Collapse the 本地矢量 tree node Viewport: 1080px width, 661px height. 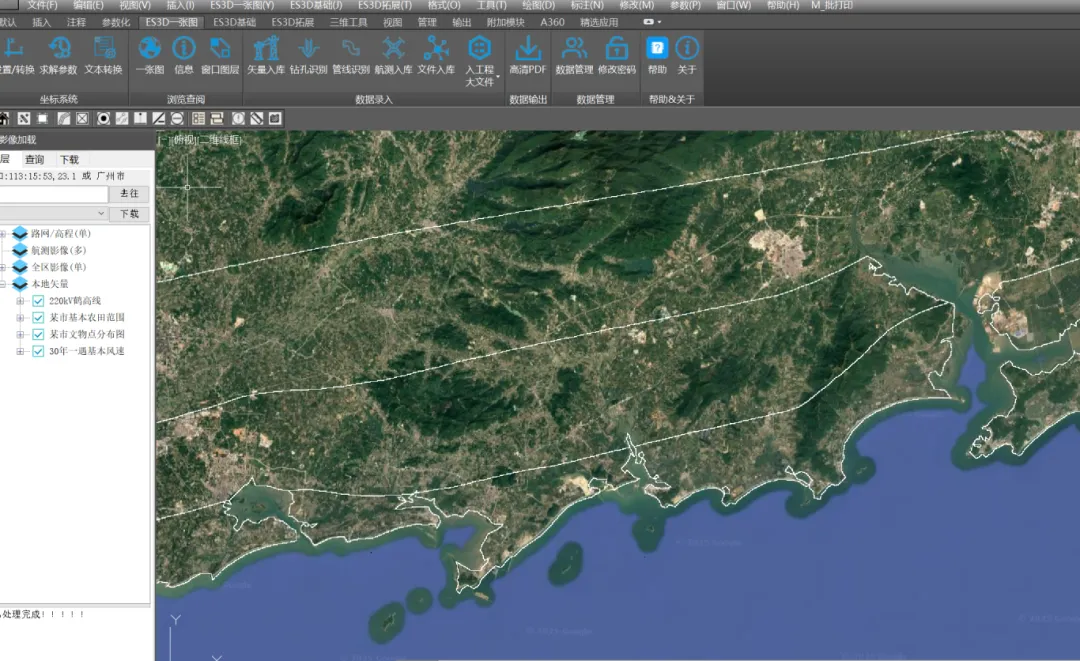[x=3, y=284]
